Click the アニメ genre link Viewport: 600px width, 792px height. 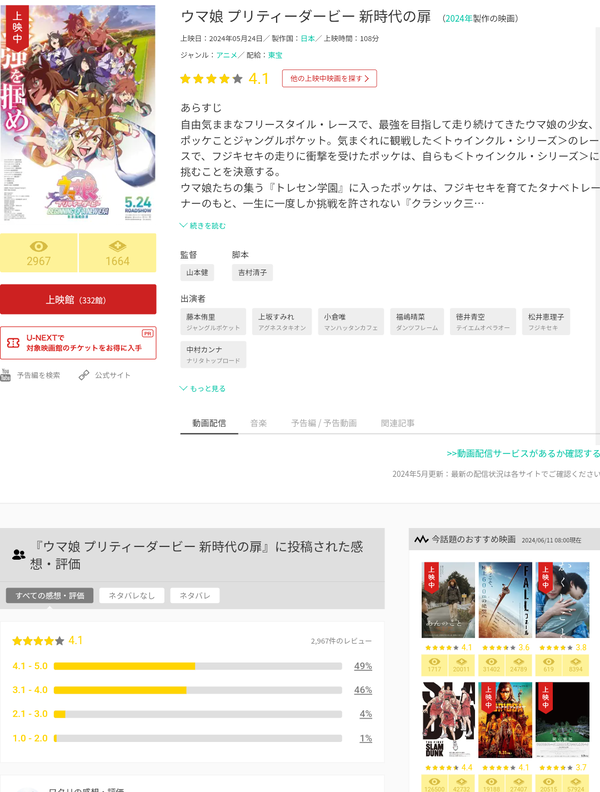click(227, 55)
